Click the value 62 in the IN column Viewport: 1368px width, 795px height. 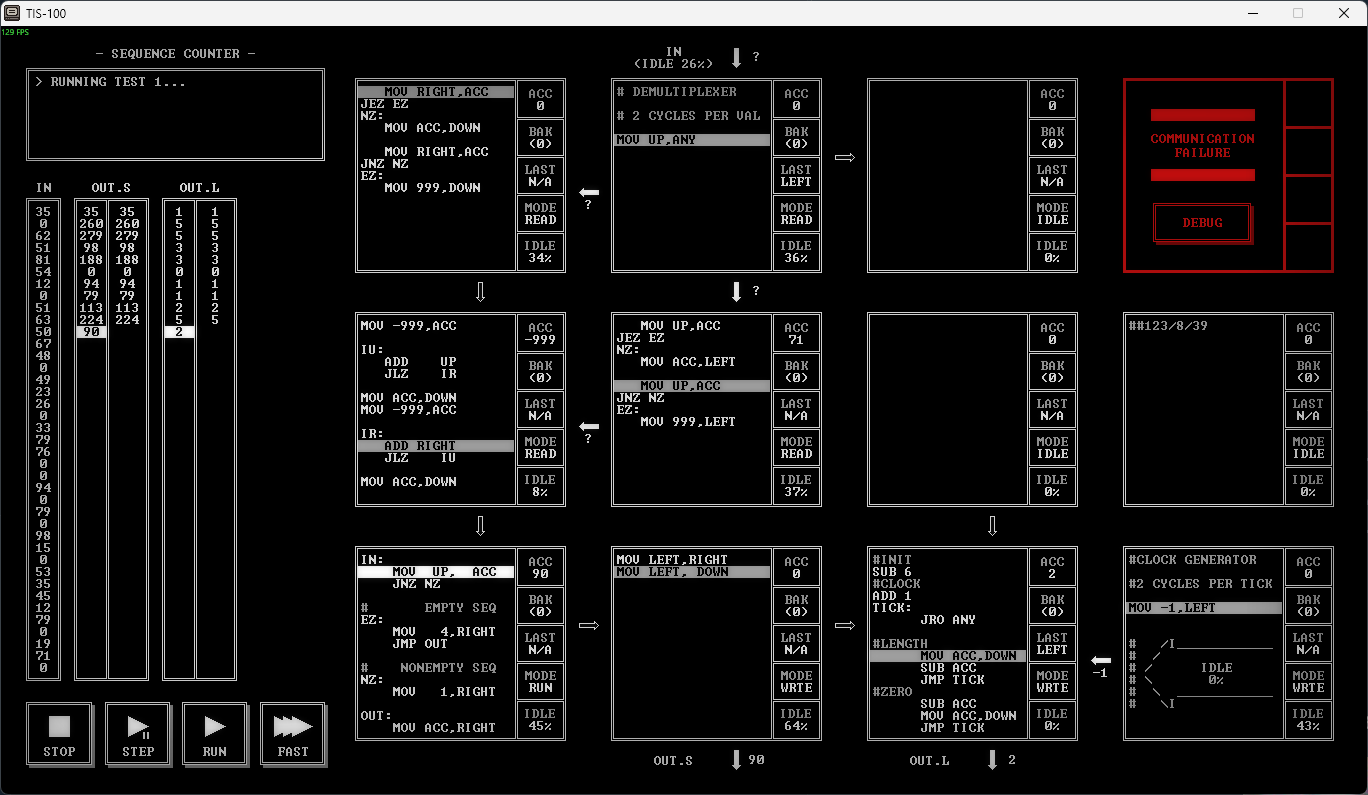[43, 236]
